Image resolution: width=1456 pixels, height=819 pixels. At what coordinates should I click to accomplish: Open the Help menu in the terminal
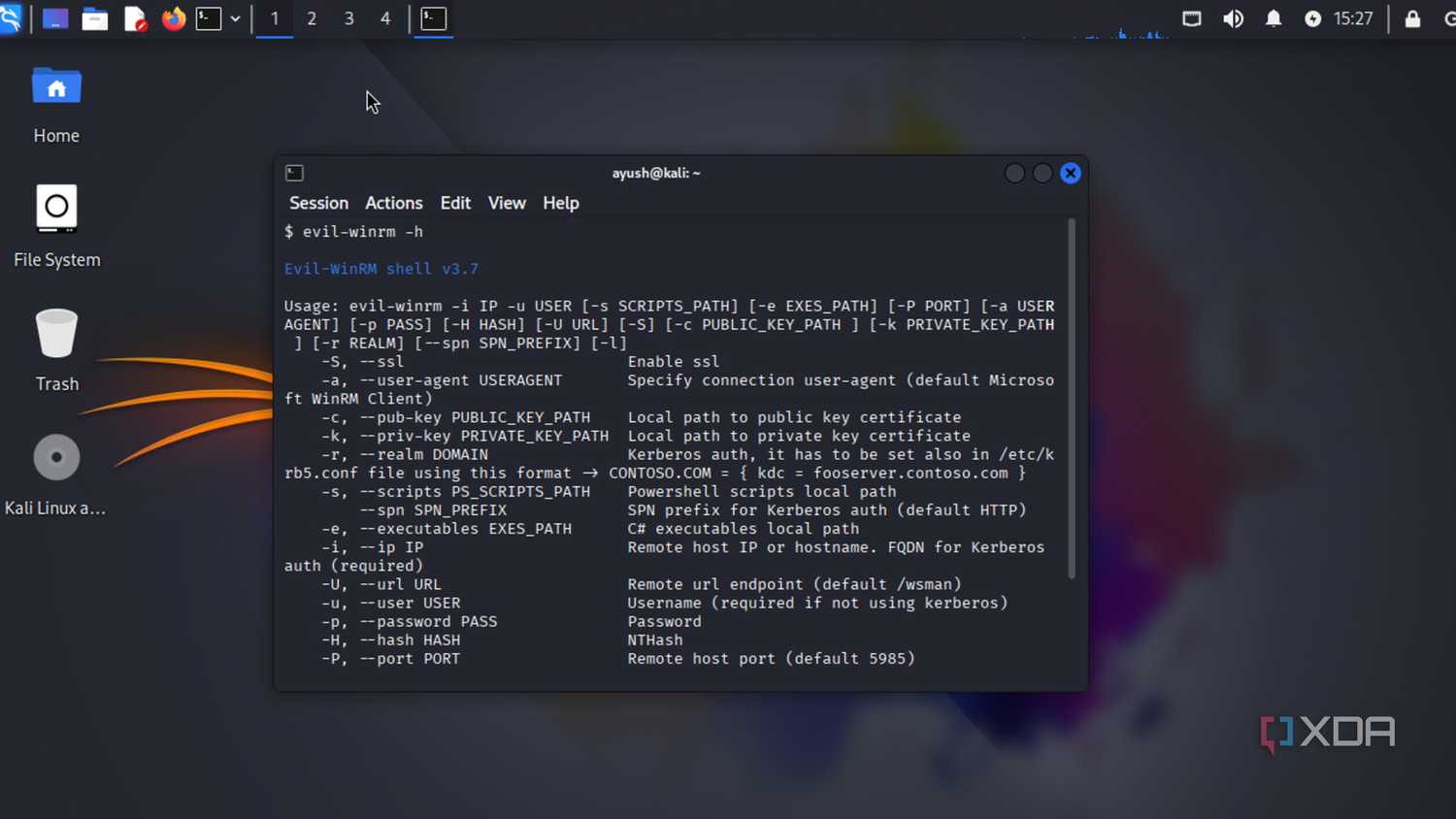(x=560, y=203)
